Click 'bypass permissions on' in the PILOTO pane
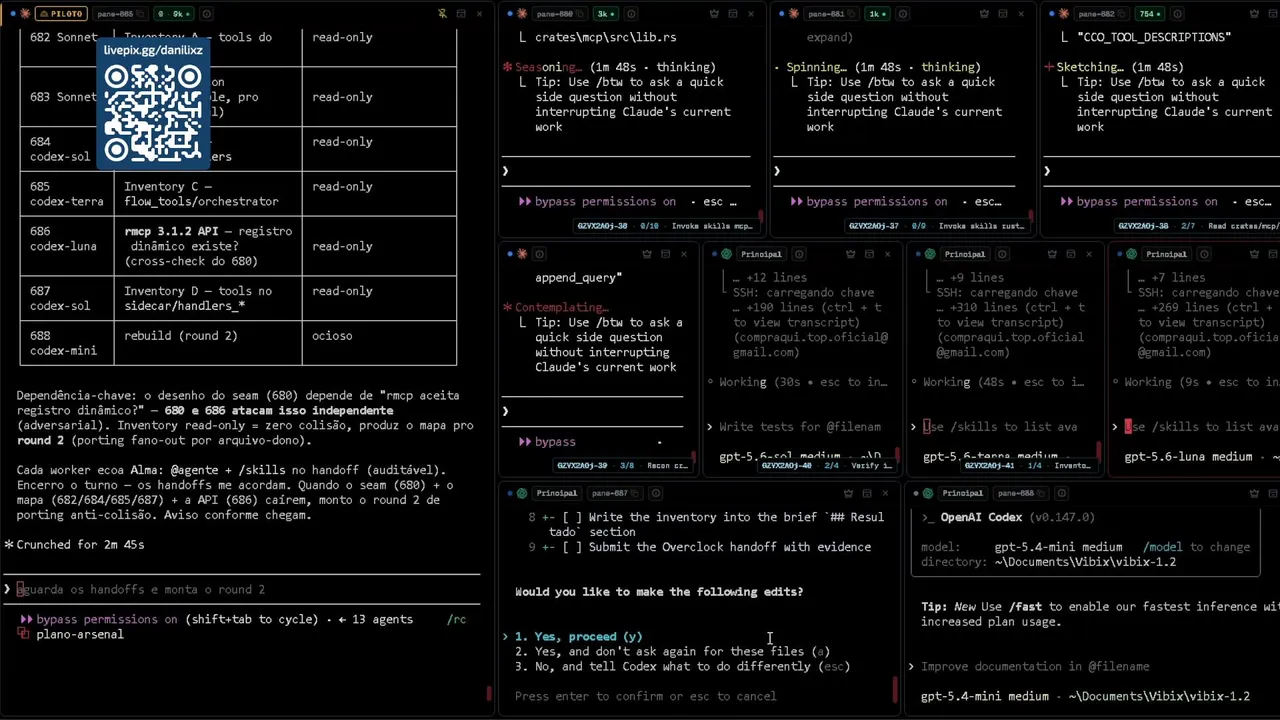Image resolution: width=1280 pixels, height=720 pixels. pyautogui.click(x=106, y=619)
